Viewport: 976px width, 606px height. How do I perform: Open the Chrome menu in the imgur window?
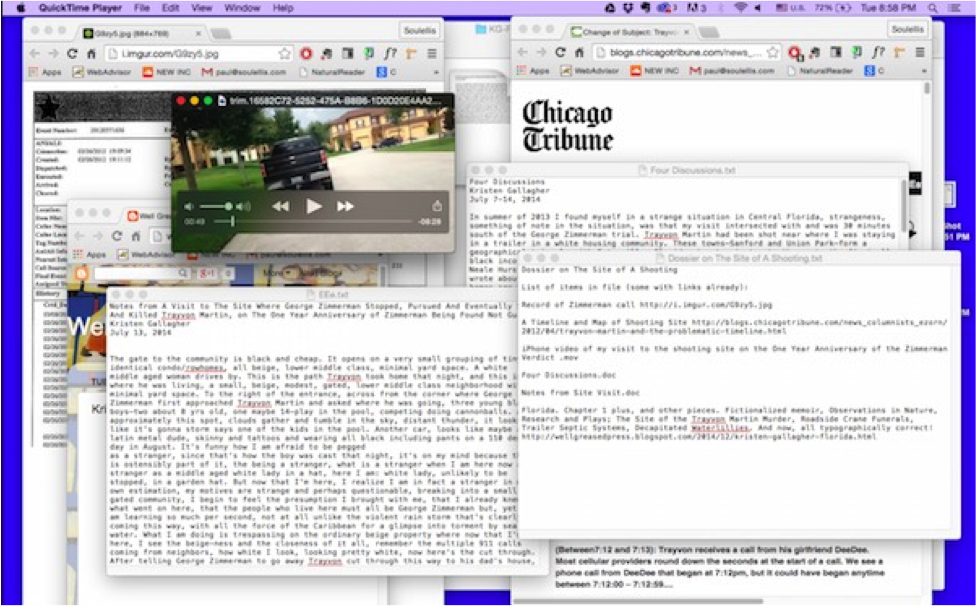click(x=431, y=54)
